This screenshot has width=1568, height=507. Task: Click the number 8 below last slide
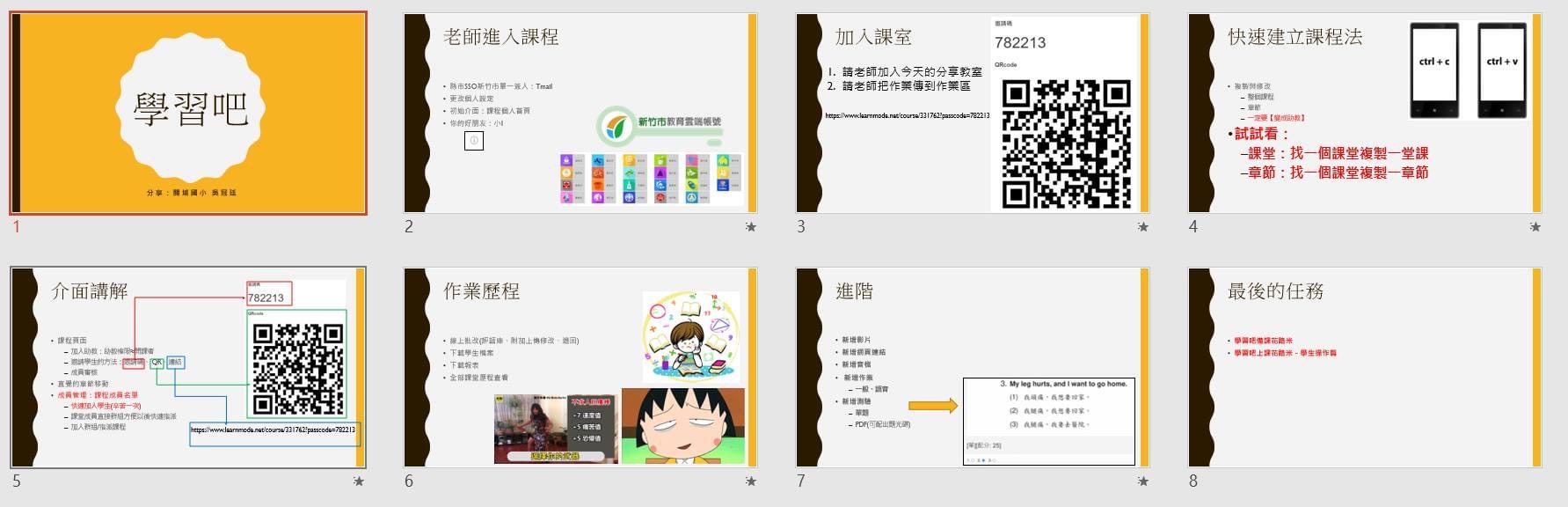(1193, 481)
